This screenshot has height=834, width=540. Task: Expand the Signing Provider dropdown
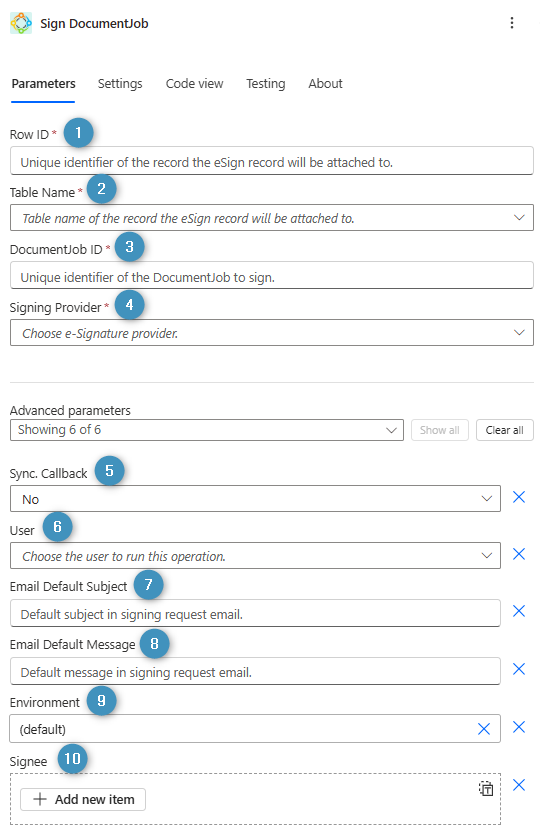(x=271, y=333)
